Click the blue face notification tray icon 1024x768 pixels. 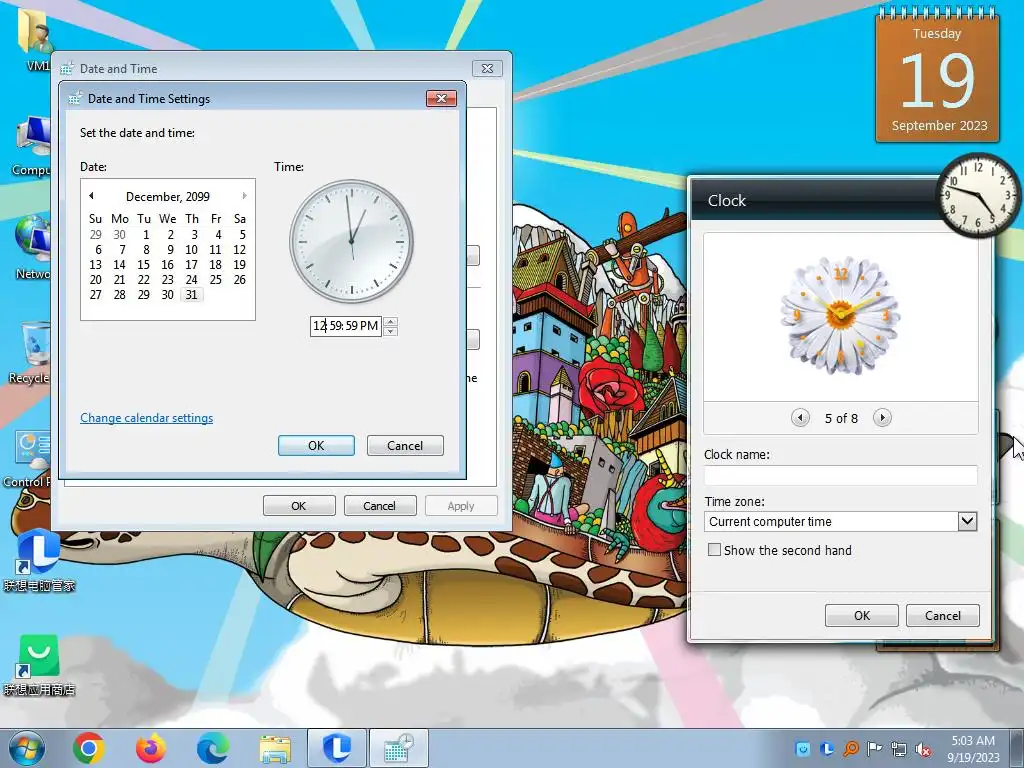(x=803, y=749)
